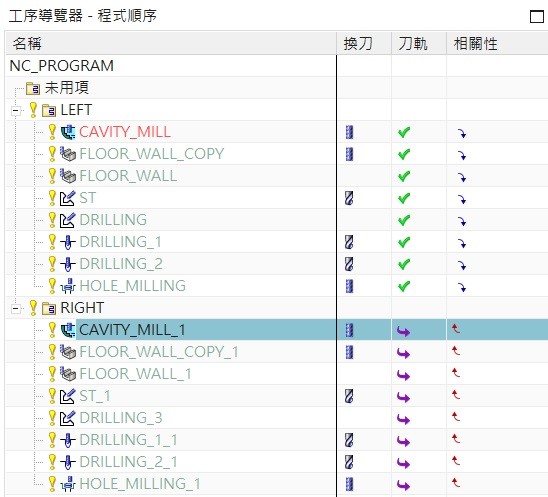Click the maximize panel square button
The image size is (548, 497).
pyautogui.click(x=537, y=16)
